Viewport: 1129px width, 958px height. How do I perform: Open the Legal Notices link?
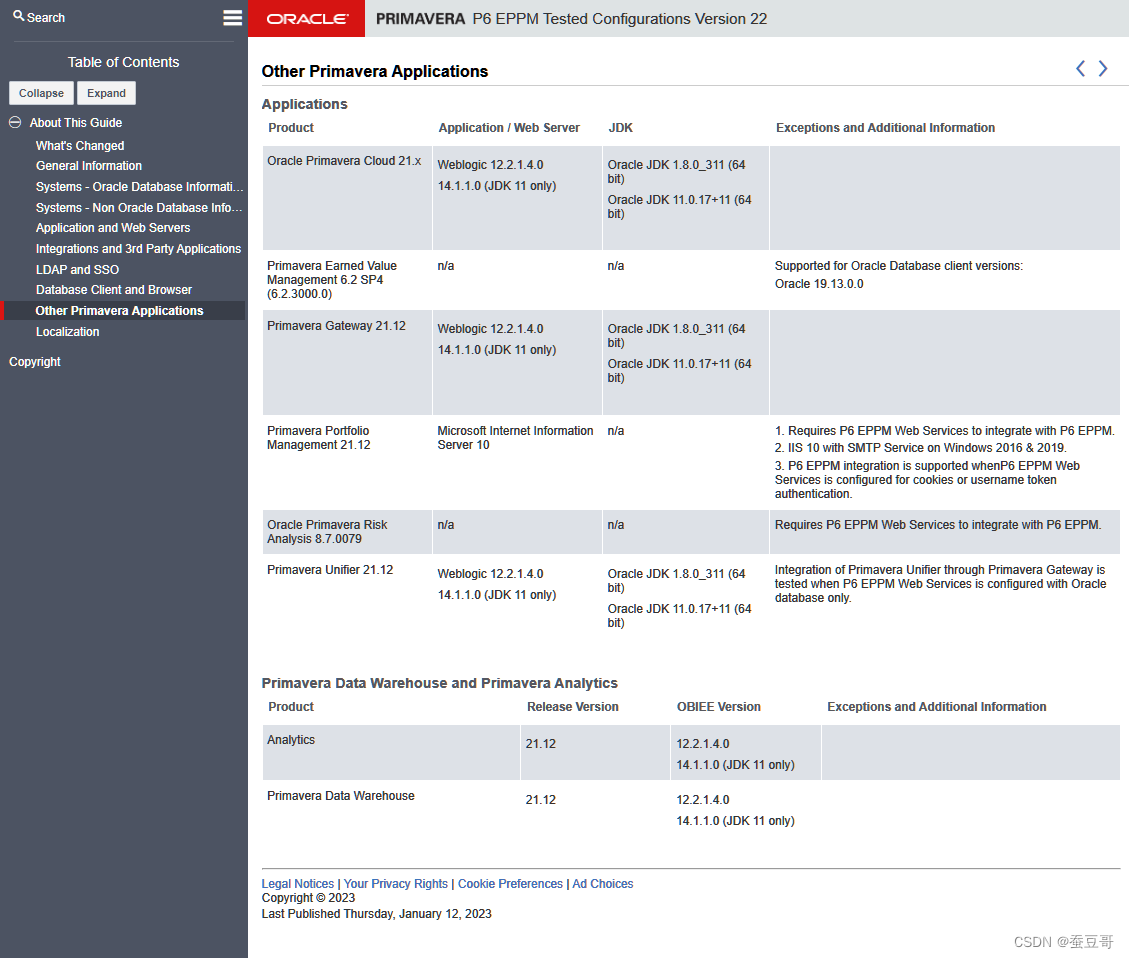pyautogui.click(x=297, y=883)
